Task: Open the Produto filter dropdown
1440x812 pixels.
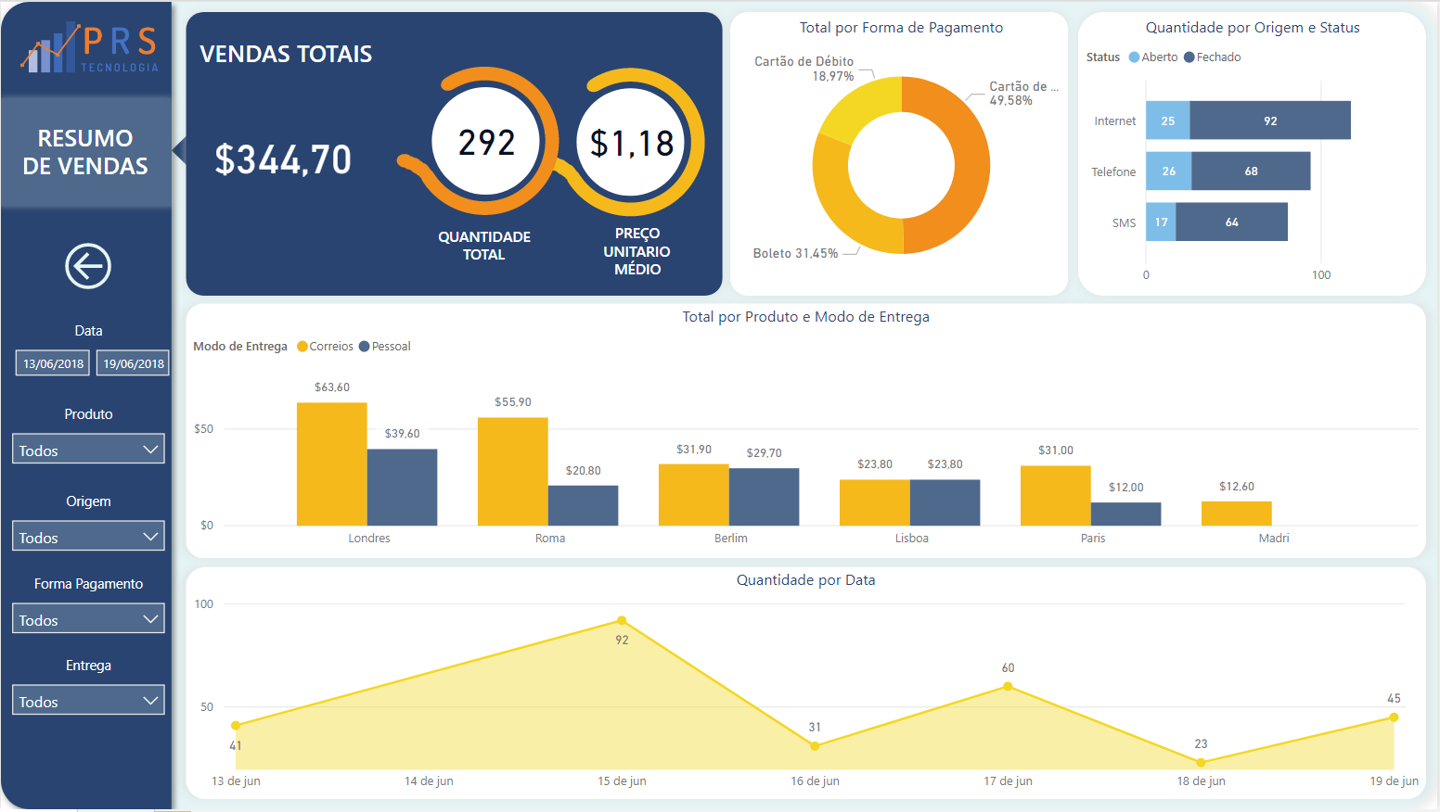Action: [88, 448]
